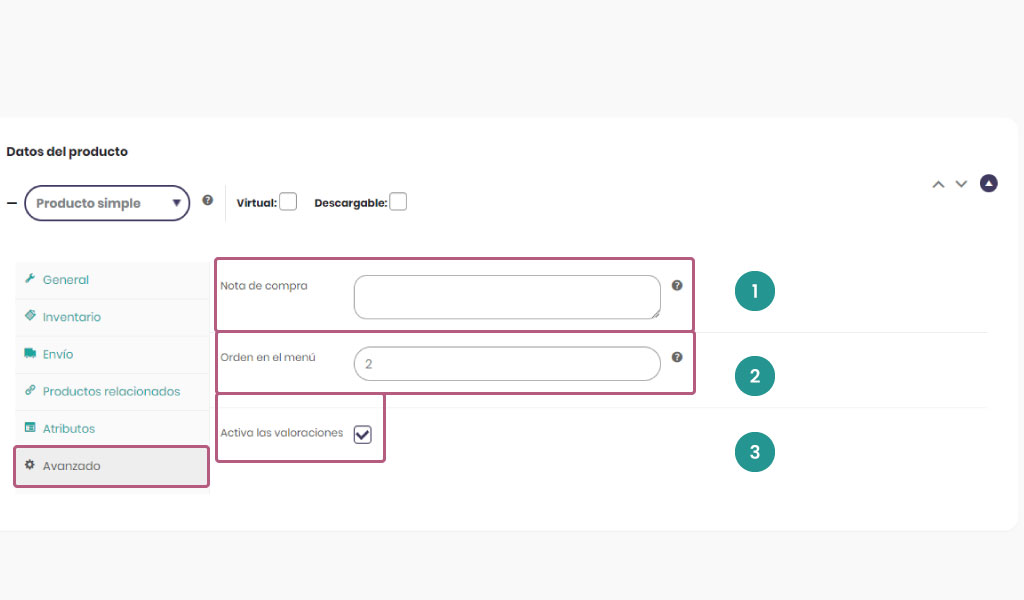Open the Producto simple dropdown
The image size is (1024, 600).
point(107,203)
